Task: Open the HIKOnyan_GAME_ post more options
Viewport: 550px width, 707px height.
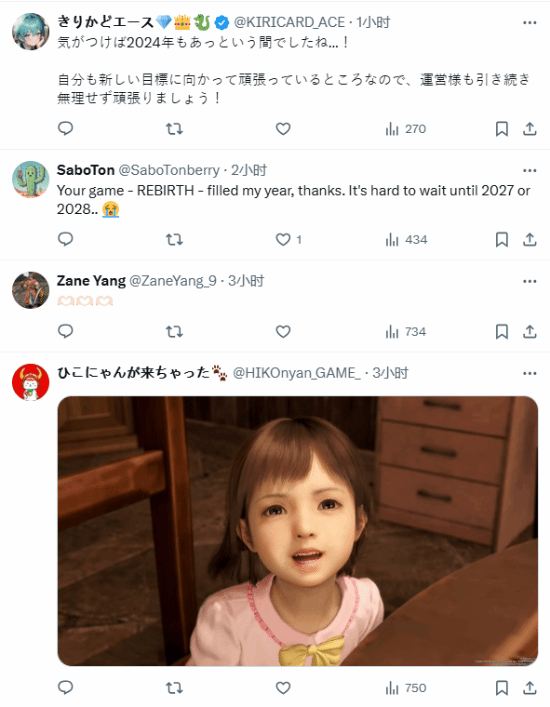Action: (x=530, y=373)
